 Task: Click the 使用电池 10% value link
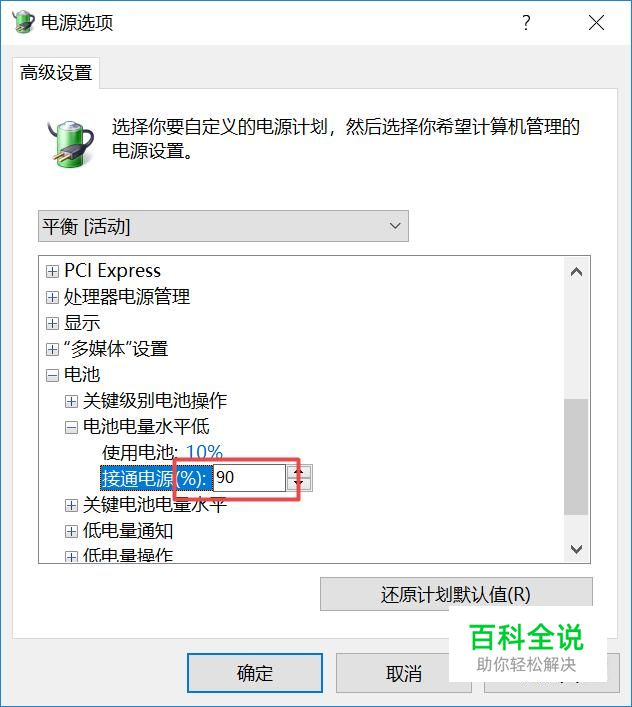pyautogui.click(x=204, y=452)
